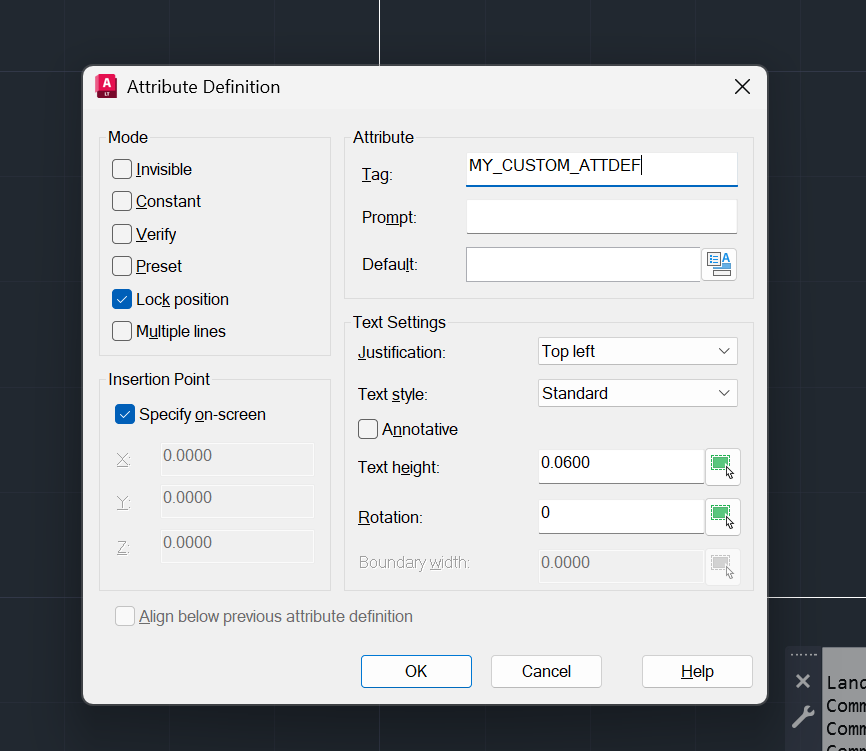Open the Text style dropdown

coord(638,393)
